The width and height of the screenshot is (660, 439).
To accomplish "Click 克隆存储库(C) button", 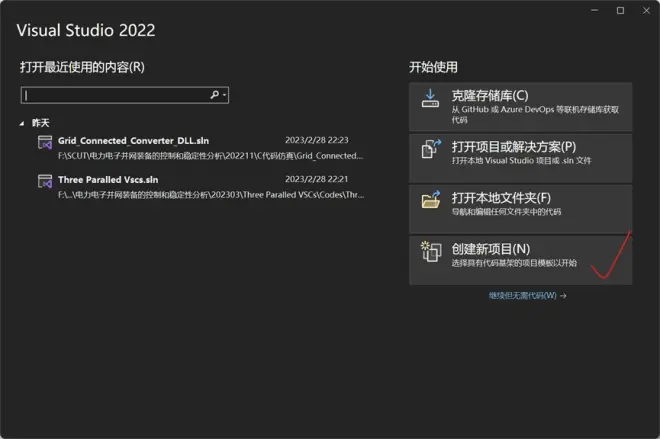I will click(520, 107).
